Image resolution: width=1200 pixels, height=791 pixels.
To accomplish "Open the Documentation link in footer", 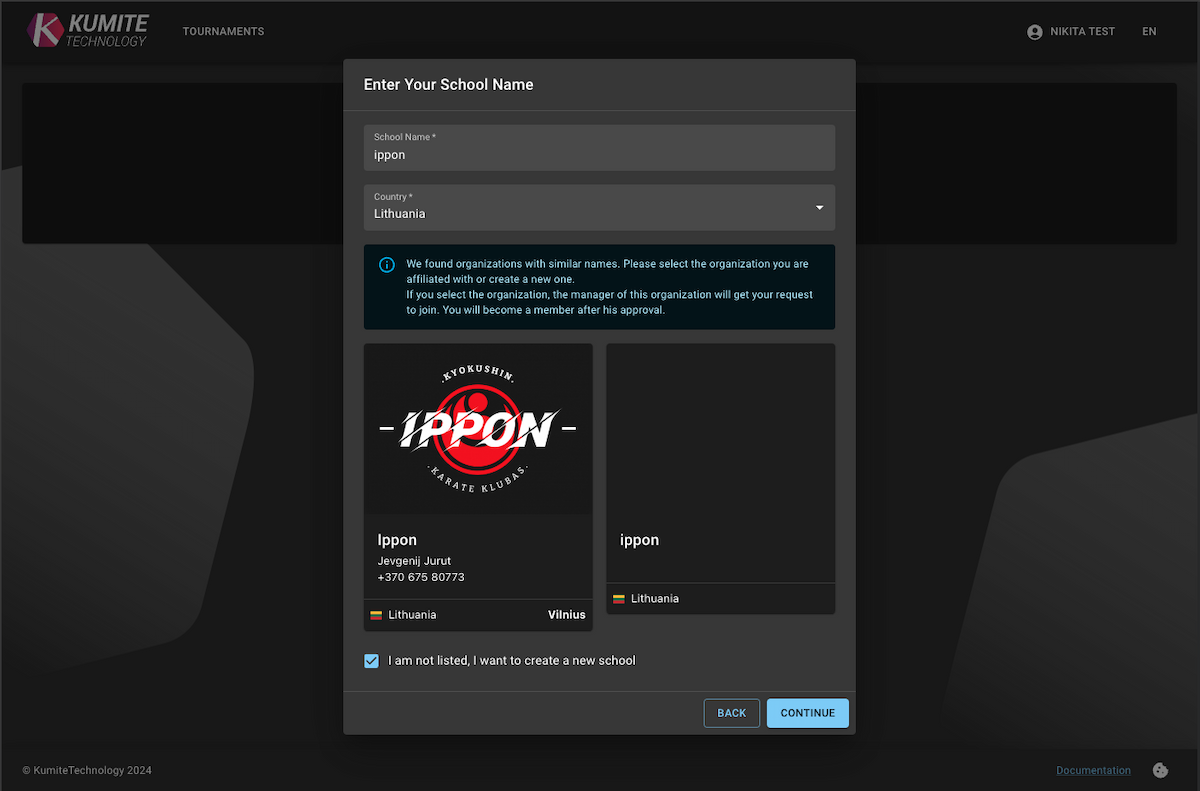I will [x=1093, y=770].
